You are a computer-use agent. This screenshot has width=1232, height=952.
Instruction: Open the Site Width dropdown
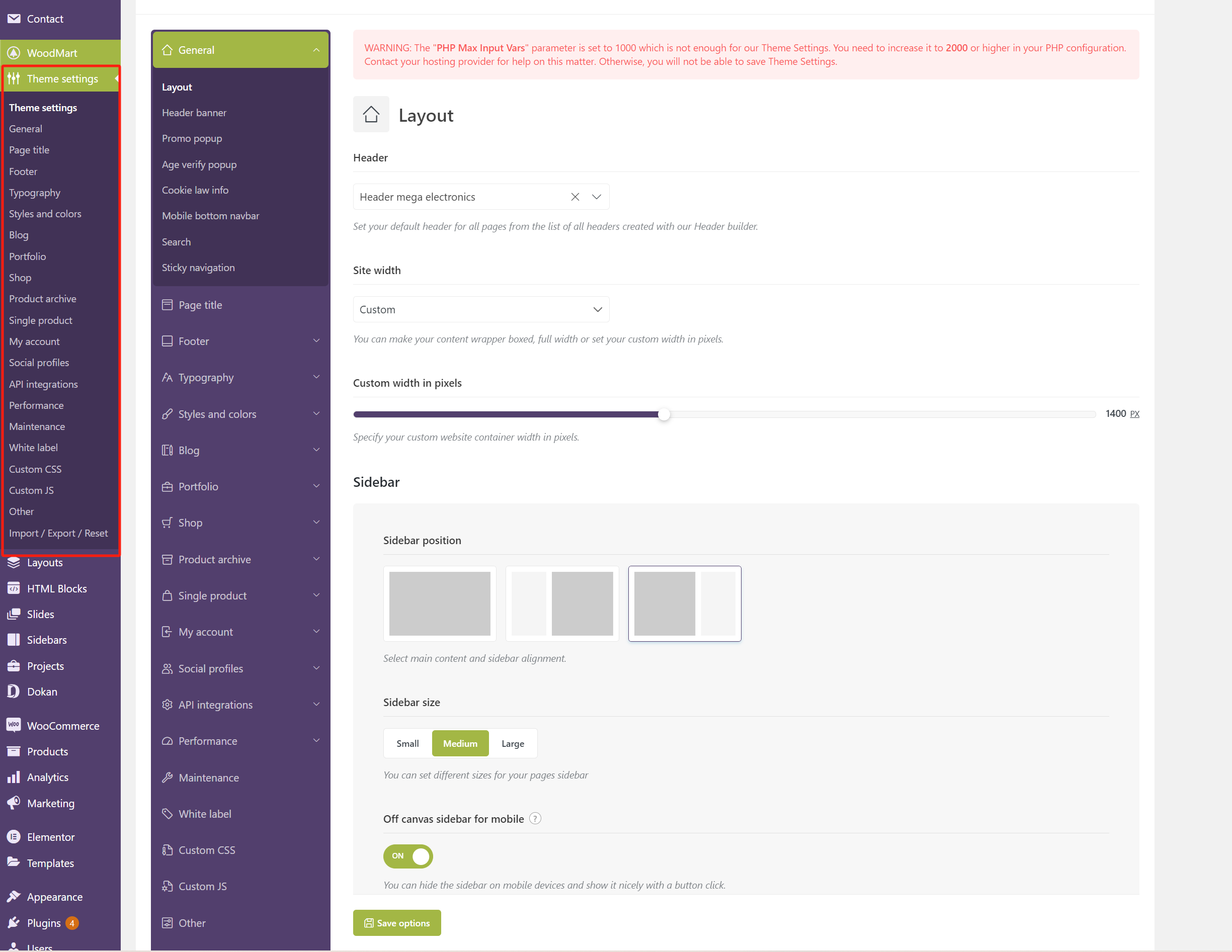[481, 309]
